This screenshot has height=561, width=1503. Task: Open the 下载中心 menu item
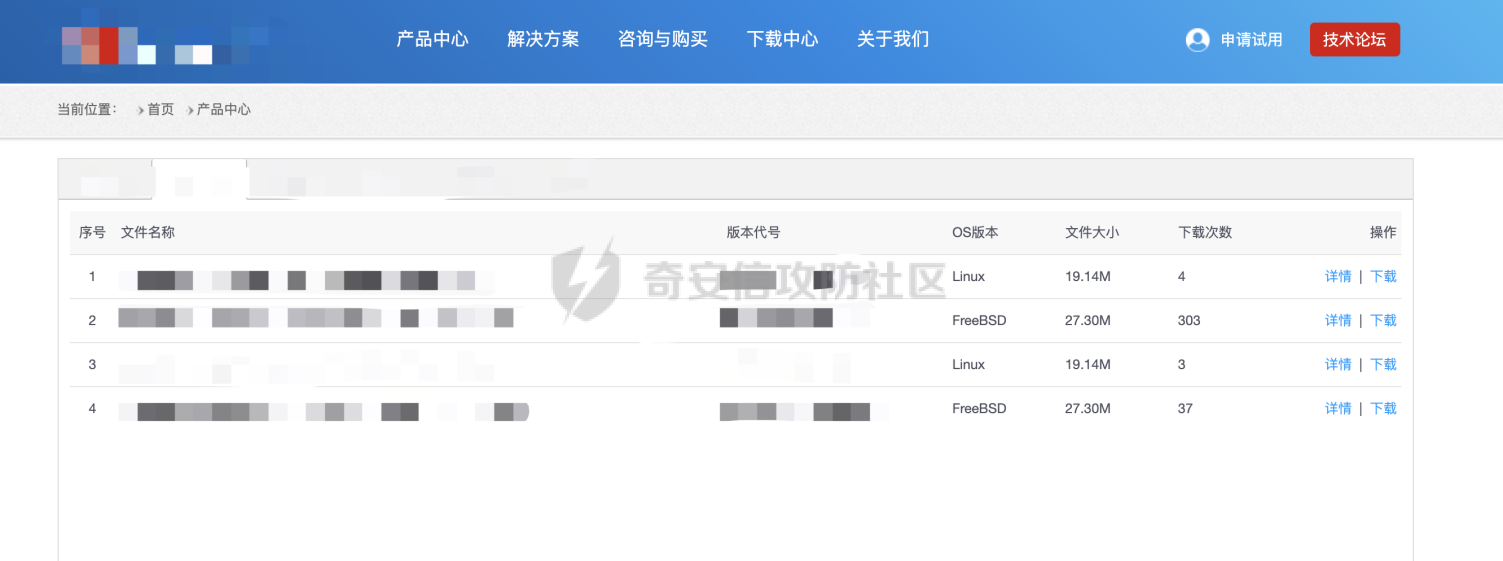click(x=782, y=39)
